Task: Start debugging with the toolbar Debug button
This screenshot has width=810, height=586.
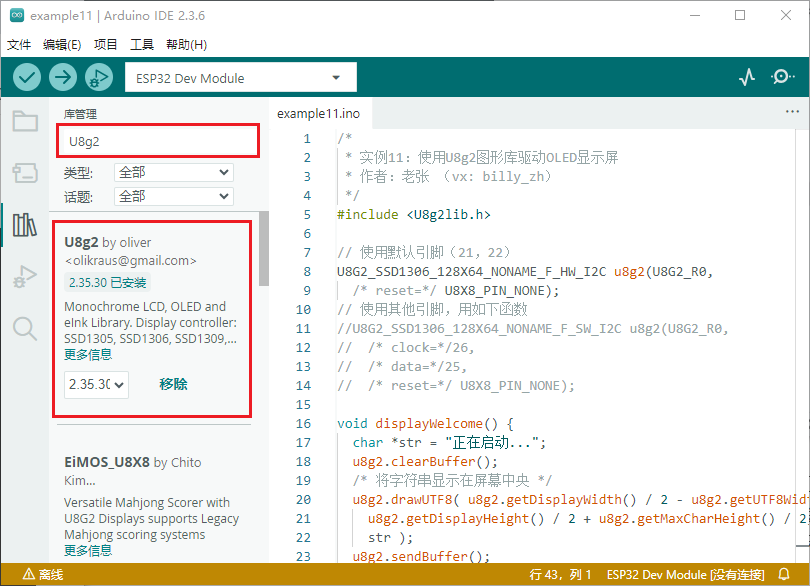Action: tap(99, 78)
